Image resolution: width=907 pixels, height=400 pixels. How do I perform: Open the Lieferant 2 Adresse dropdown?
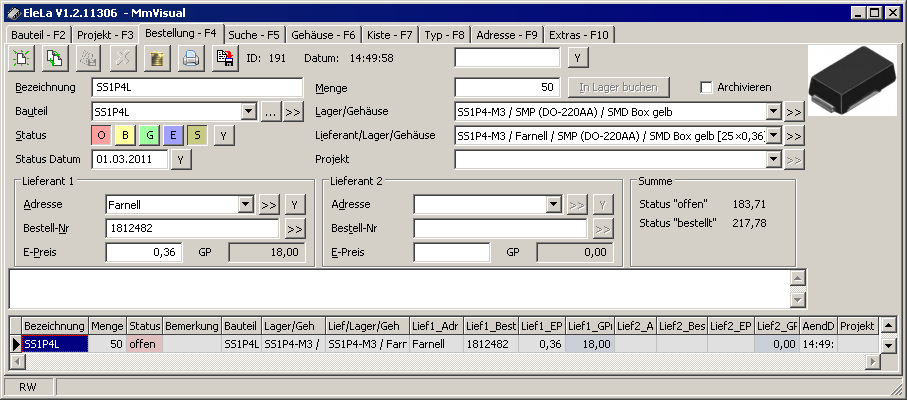coord(554,205)
